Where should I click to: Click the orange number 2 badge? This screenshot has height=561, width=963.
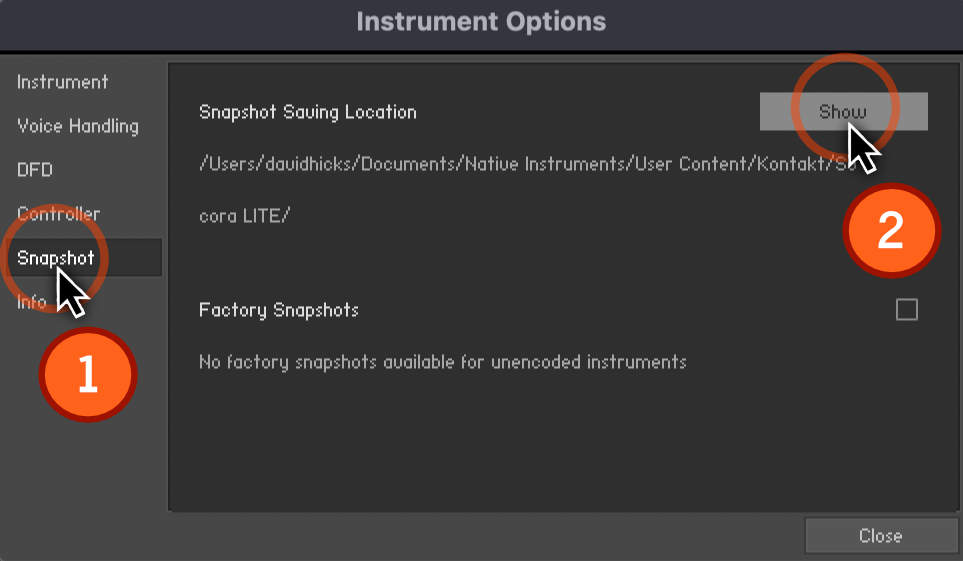coord(891,230)
